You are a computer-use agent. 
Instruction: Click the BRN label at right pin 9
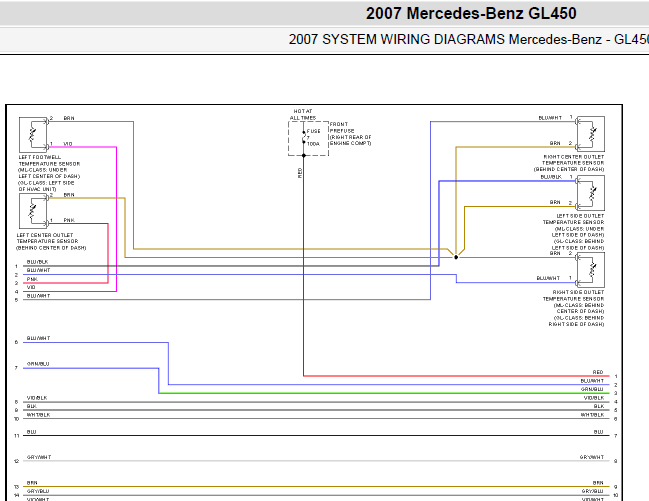[x=598, y=483]
